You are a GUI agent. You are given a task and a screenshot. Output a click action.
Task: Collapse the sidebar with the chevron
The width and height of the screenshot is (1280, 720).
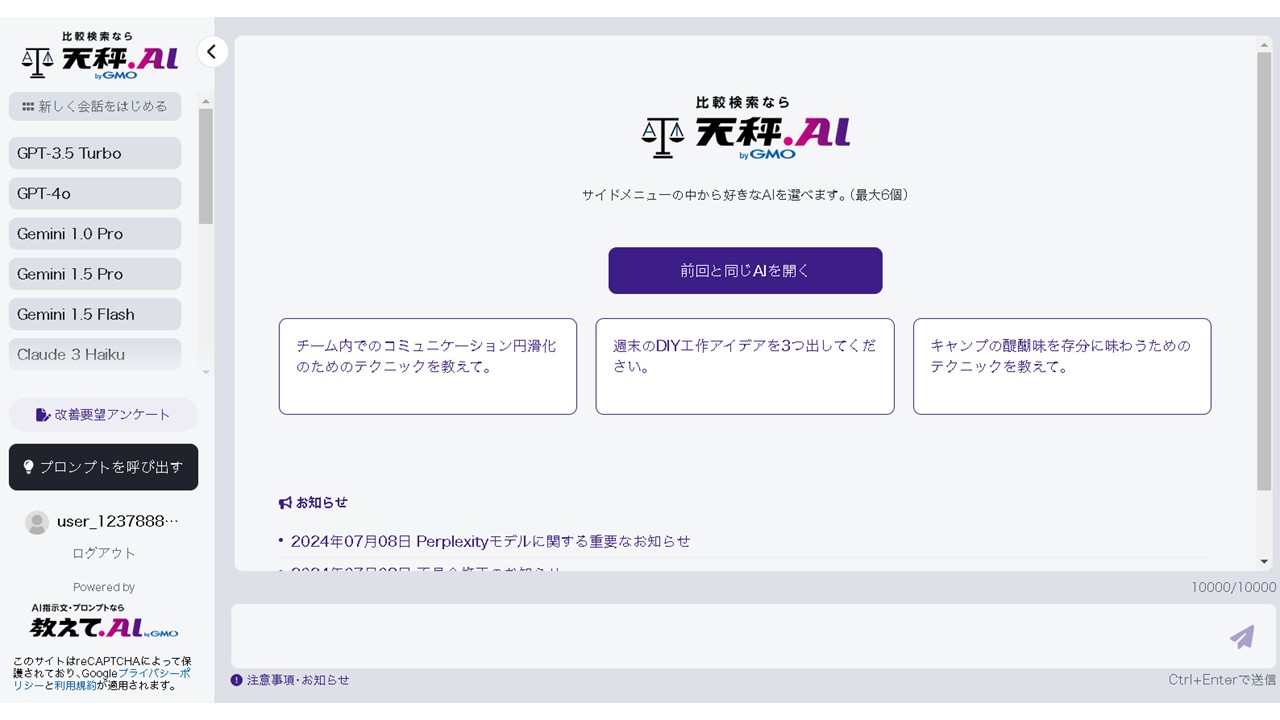[211, 51]
